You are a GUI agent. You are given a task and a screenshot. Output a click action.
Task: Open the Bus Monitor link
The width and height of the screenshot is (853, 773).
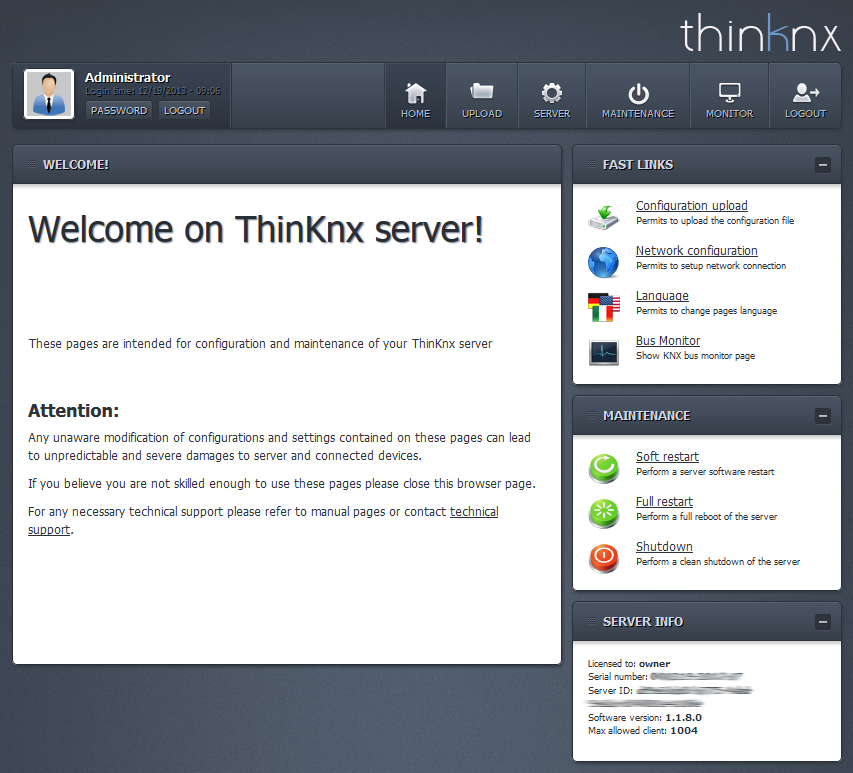pos(667,341)
